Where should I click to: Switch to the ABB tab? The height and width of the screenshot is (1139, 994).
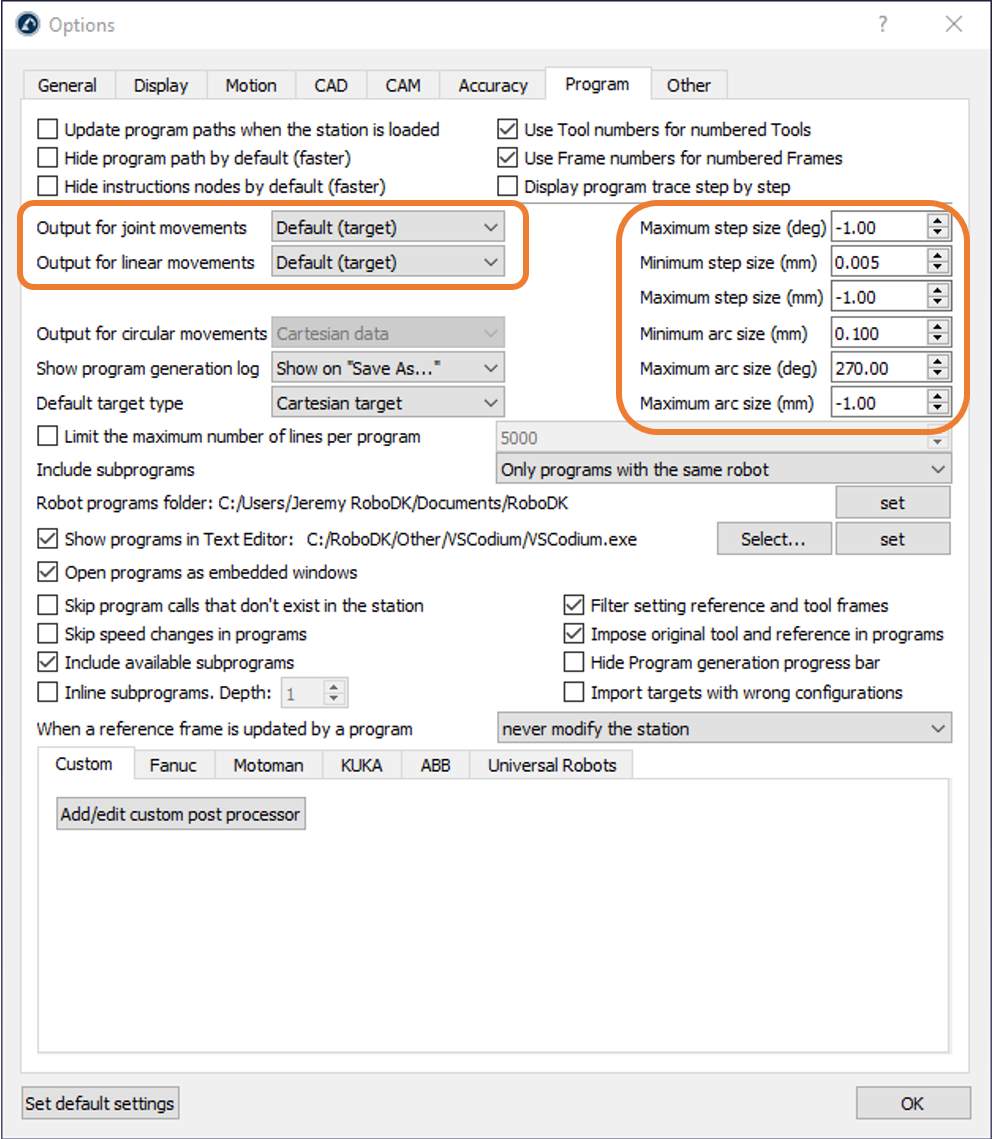coord(435,765)
